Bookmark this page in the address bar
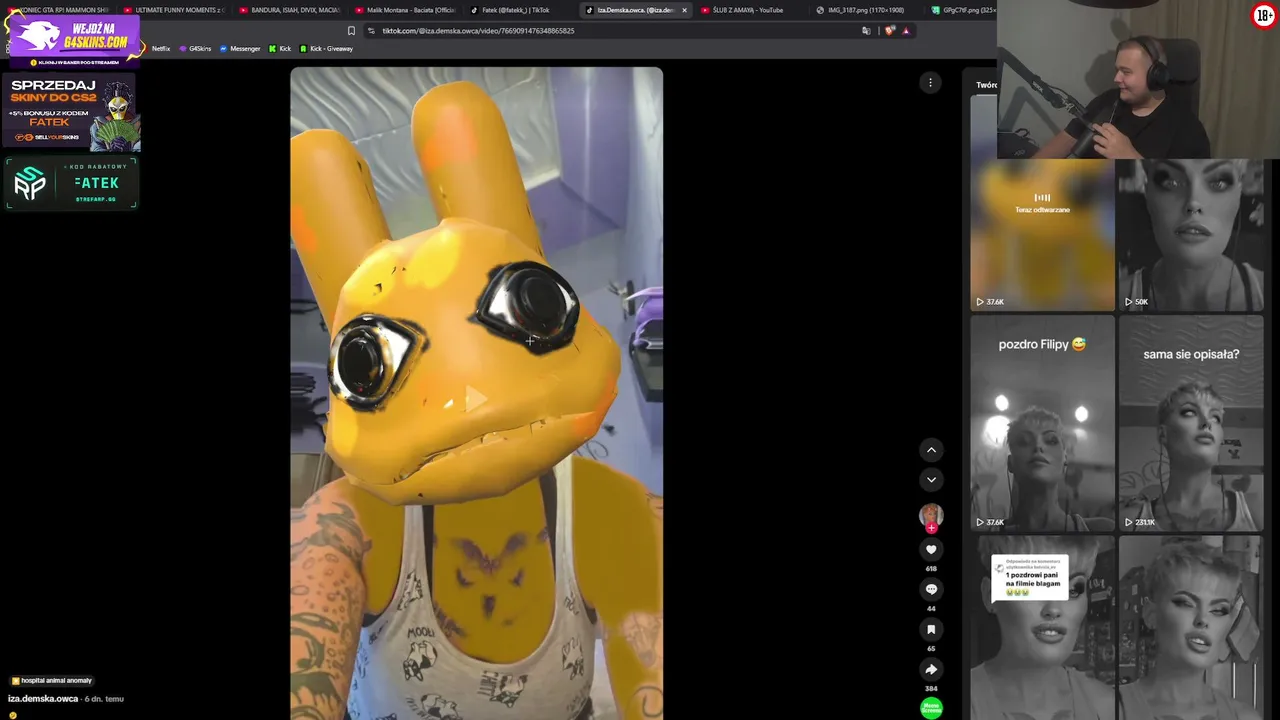The image size is (1280, 720). [351, 31]
